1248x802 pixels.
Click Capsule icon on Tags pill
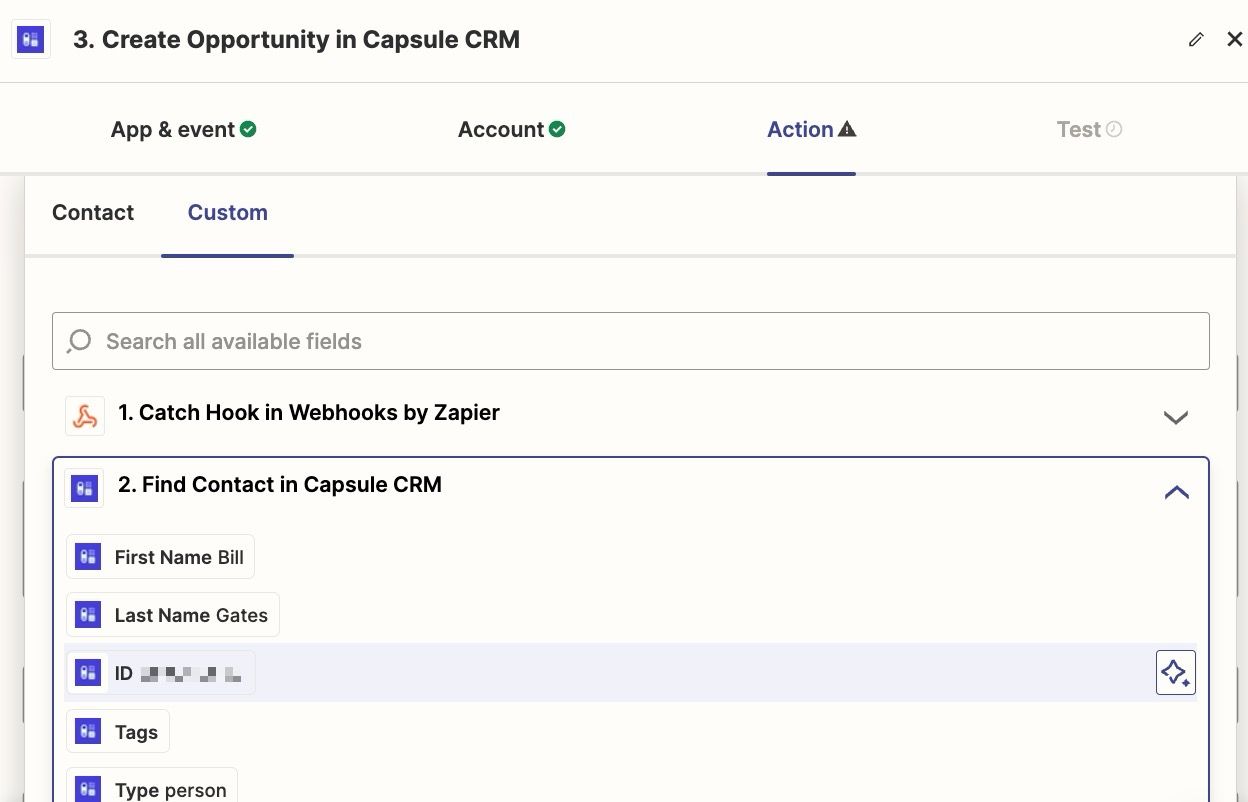tap(88, 732)
